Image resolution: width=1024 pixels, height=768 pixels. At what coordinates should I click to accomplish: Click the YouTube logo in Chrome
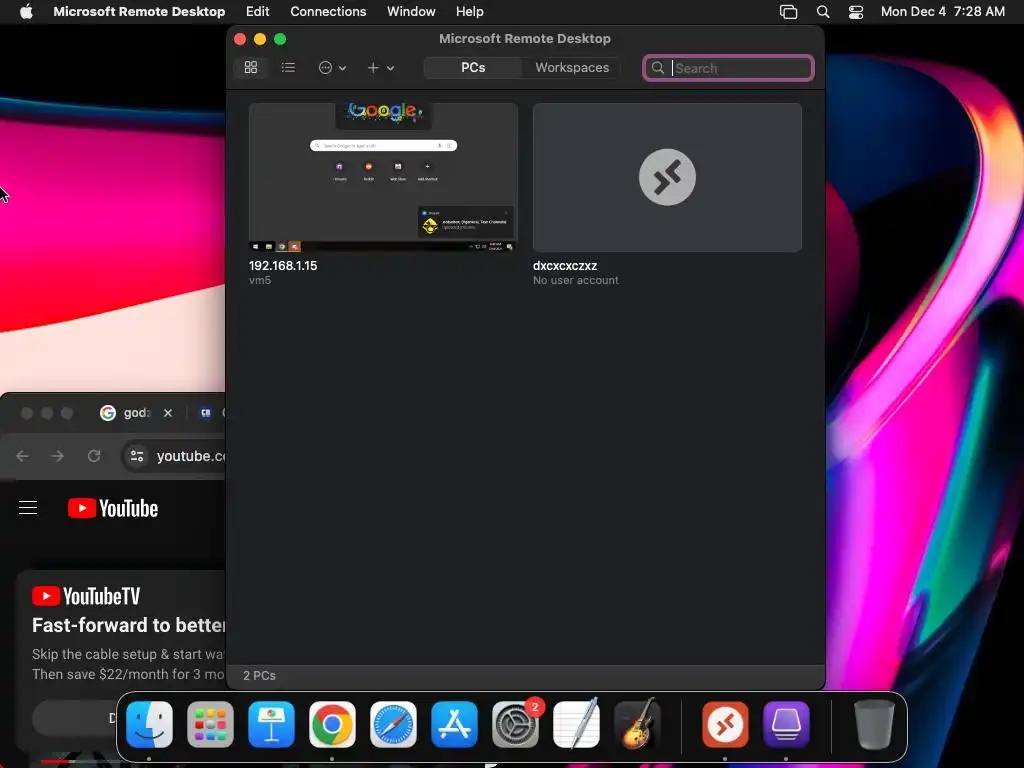coord(113,508)
